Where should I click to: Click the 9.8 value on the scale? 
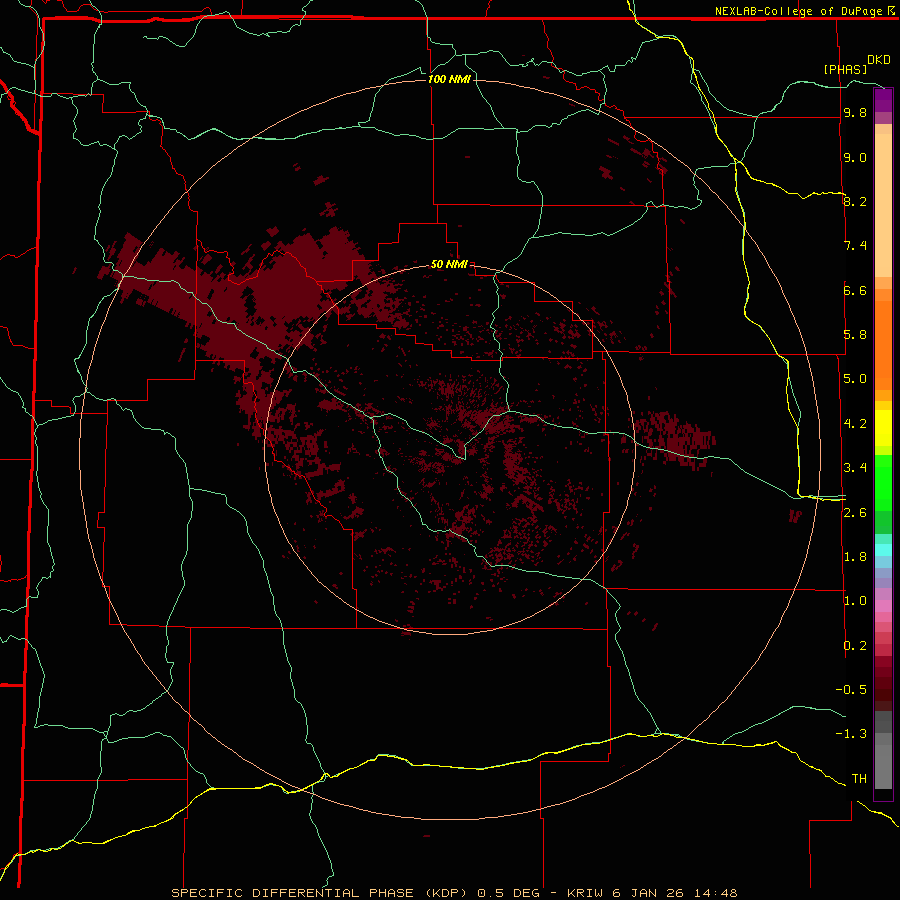(x=855, y=112)
